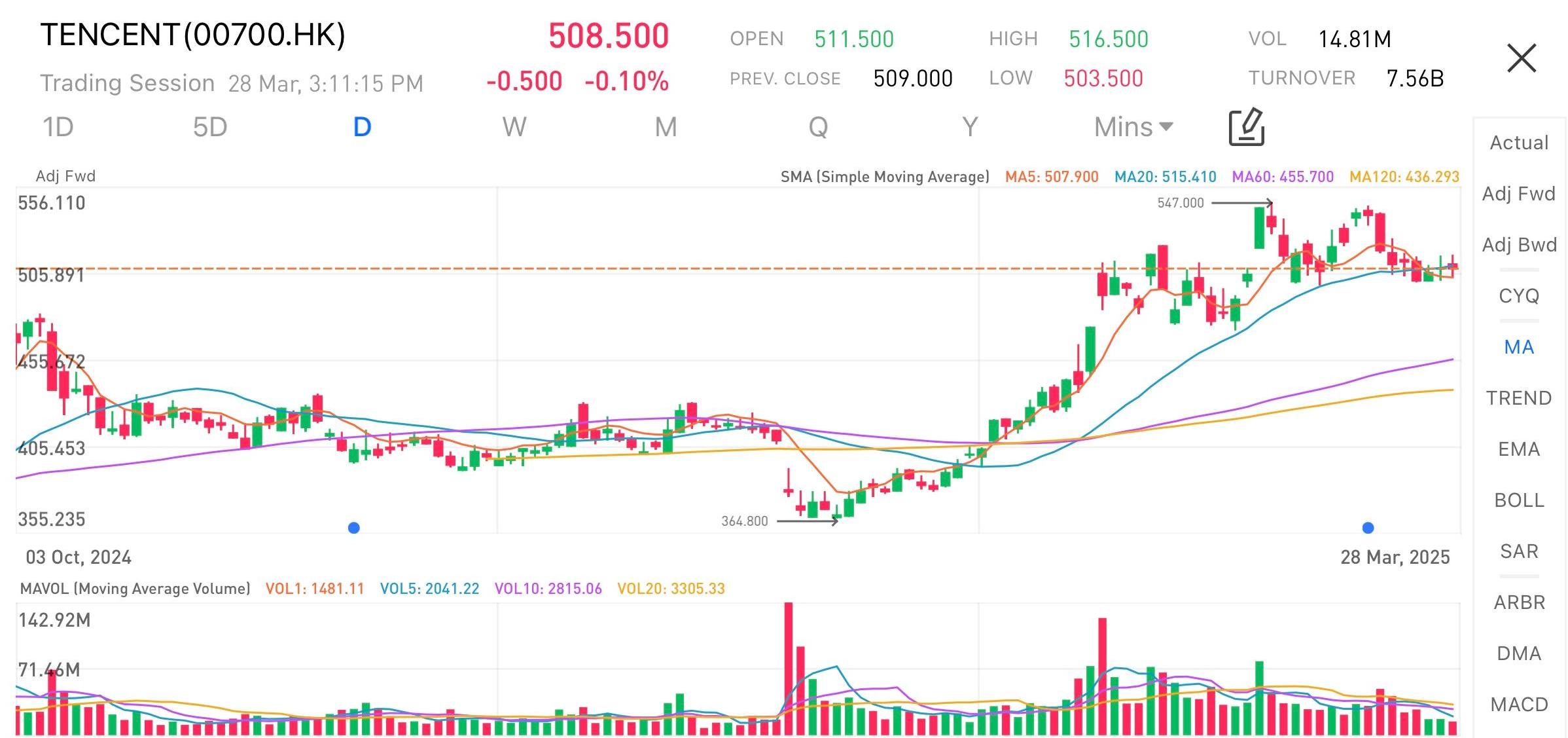Screen dimensions: 1568x738
Task: Click the PREV. CLOSE value 509.000
Action: 913,79
